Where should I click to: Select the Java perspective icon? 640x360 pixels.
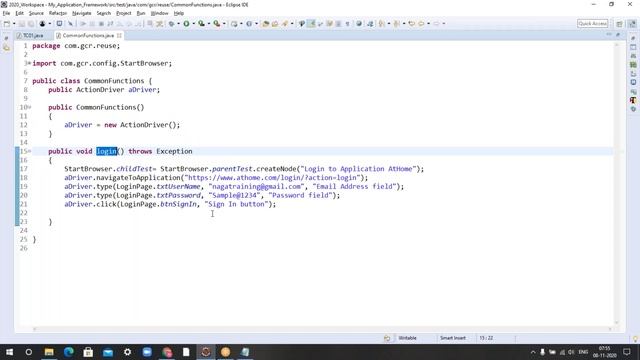(633, 24)
